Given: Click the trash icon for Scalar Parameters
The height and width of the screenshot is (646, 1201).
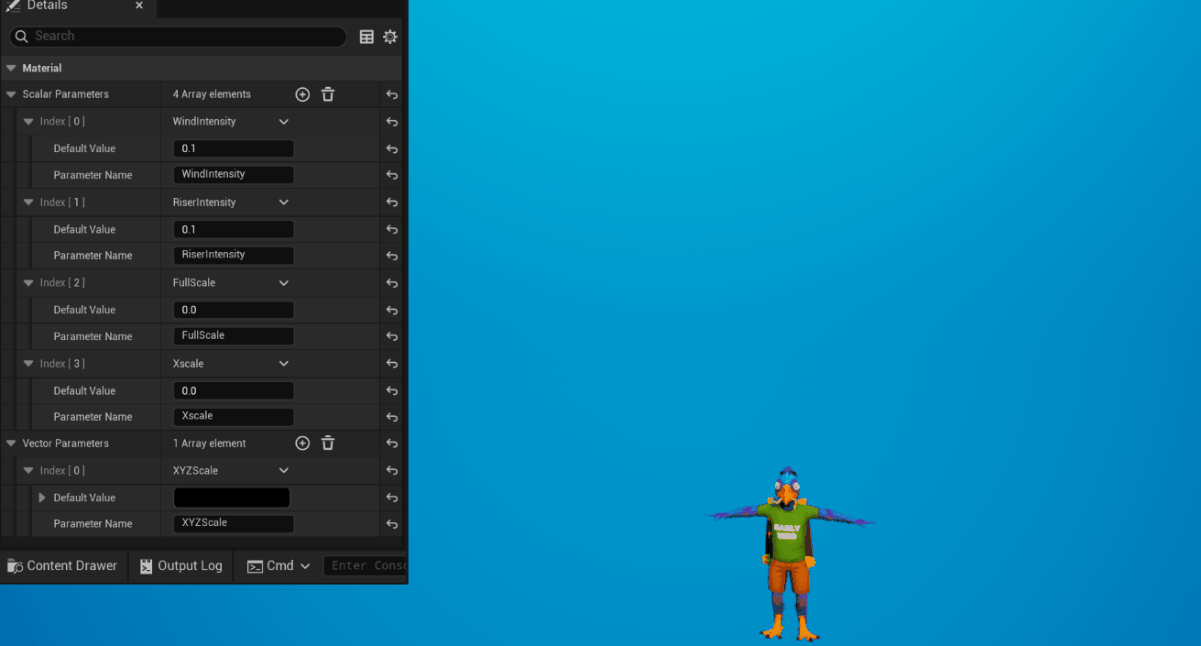Looking at the screenshot, I should coord(328,94).
